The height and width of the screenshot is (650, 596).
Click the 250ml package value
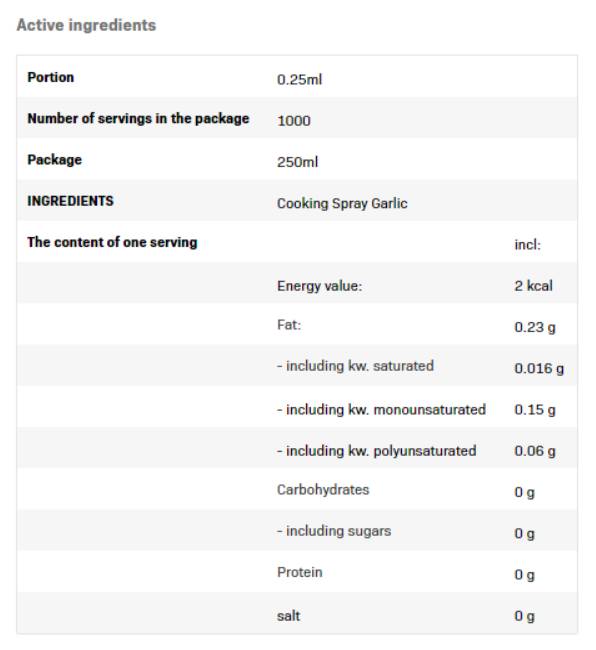click(297, 162)
